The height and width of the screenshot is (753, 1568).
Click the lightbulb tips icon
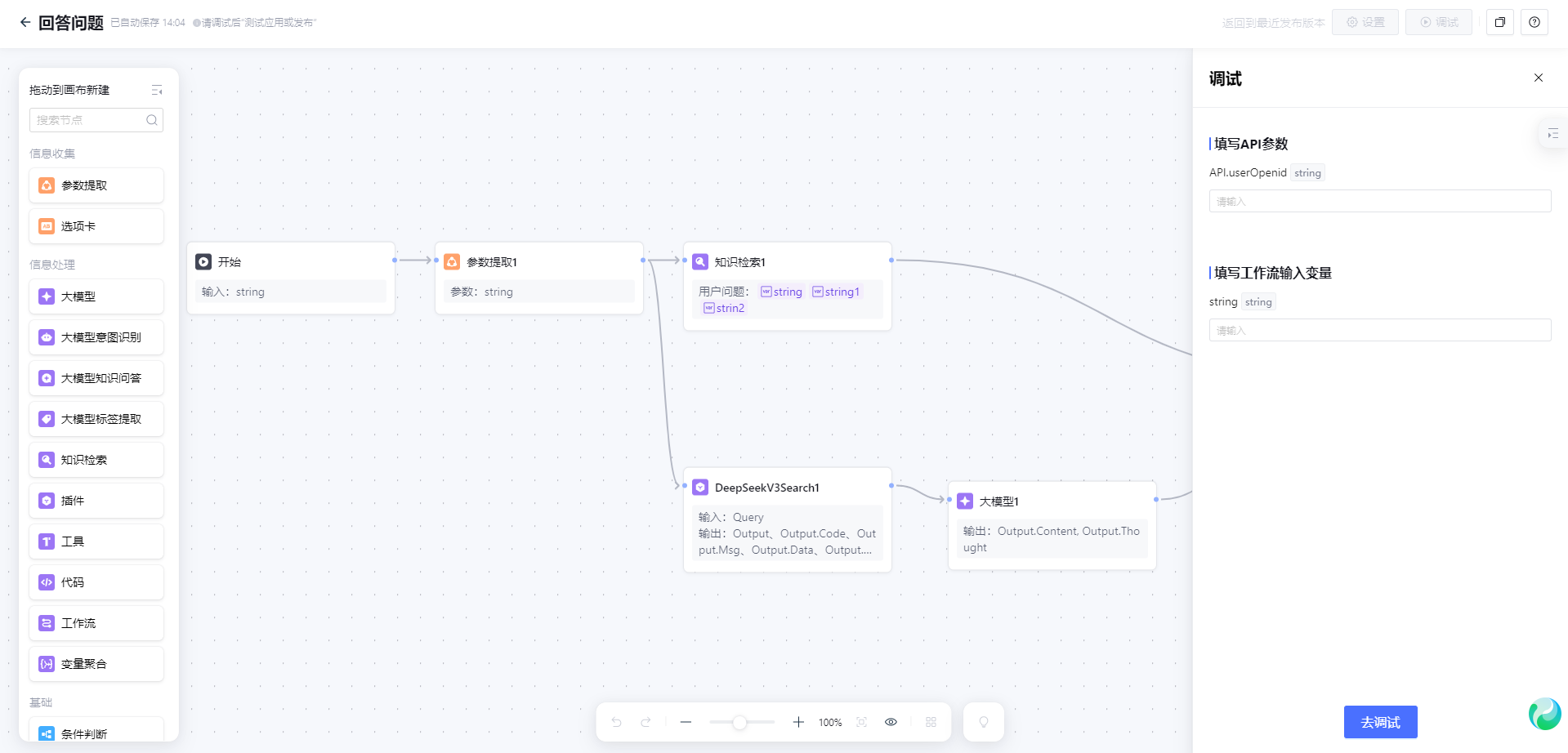pyautogui.click(x=983, y=722)
